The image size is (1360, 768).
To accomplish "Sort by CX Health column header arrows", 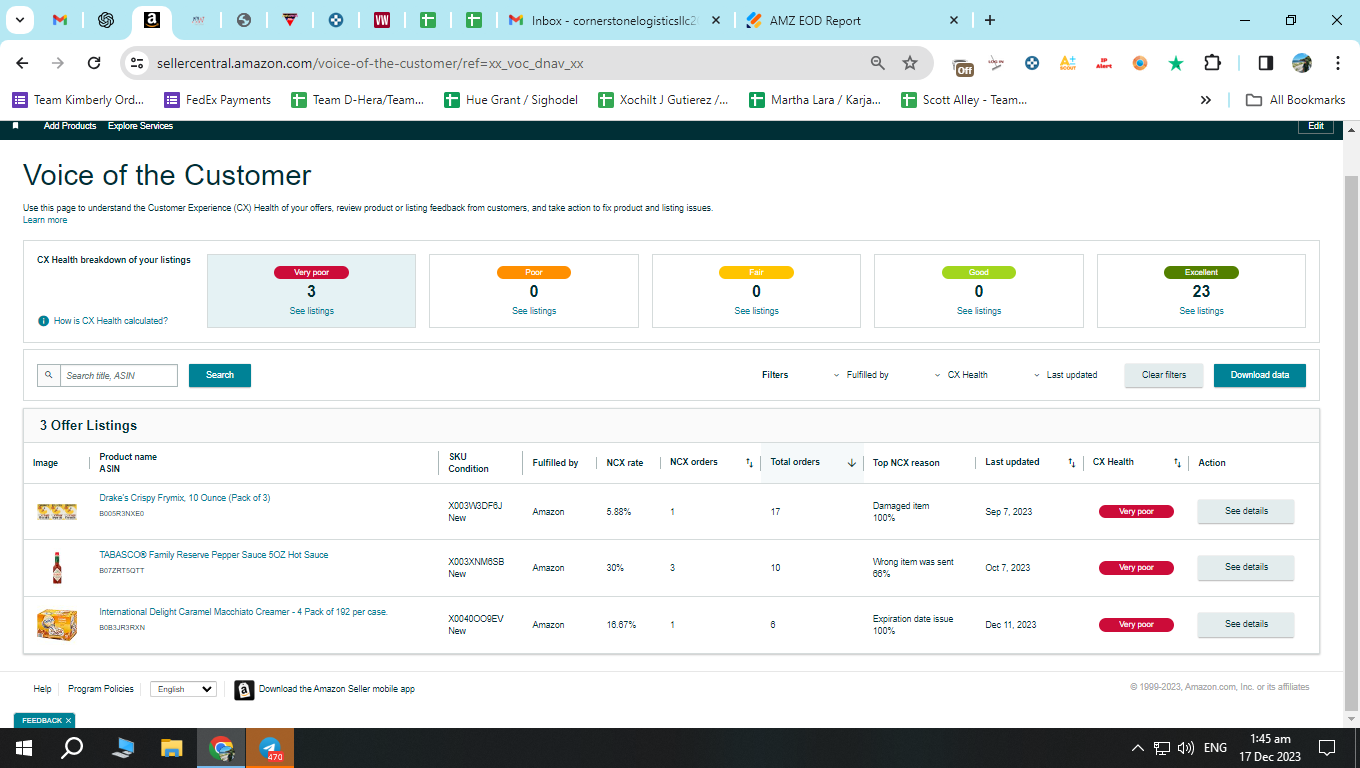I will (1177, 463).
